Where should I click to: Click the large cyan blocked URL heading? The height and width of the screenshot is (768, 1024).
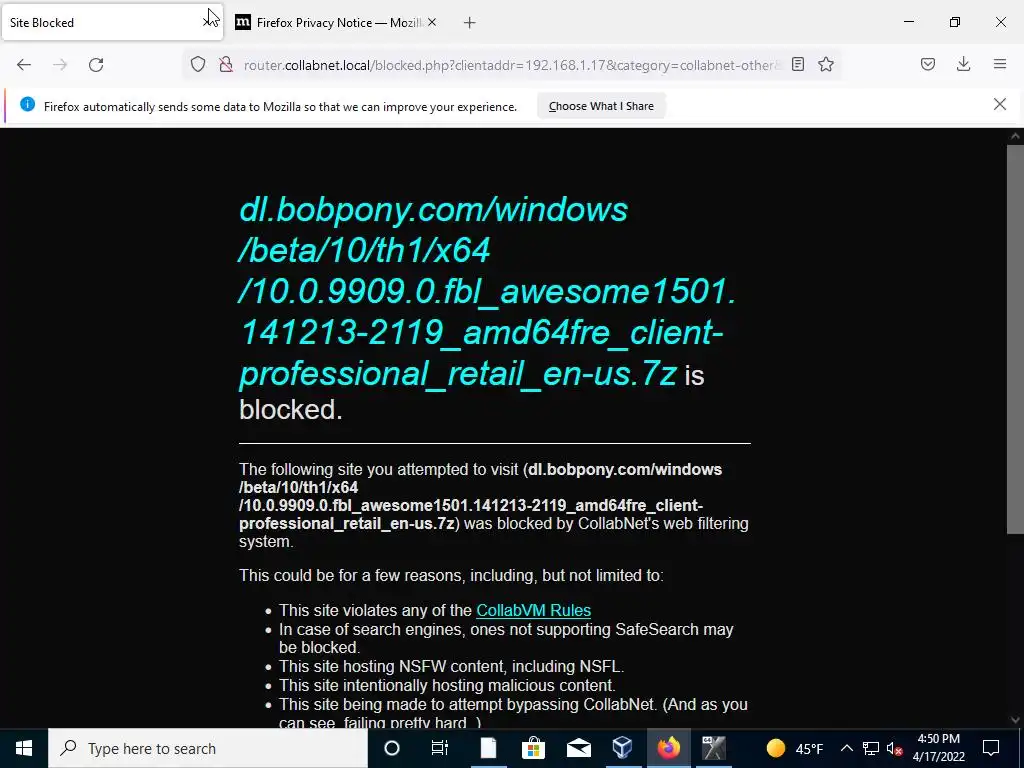pyautogui.click(x=487, y=291)
